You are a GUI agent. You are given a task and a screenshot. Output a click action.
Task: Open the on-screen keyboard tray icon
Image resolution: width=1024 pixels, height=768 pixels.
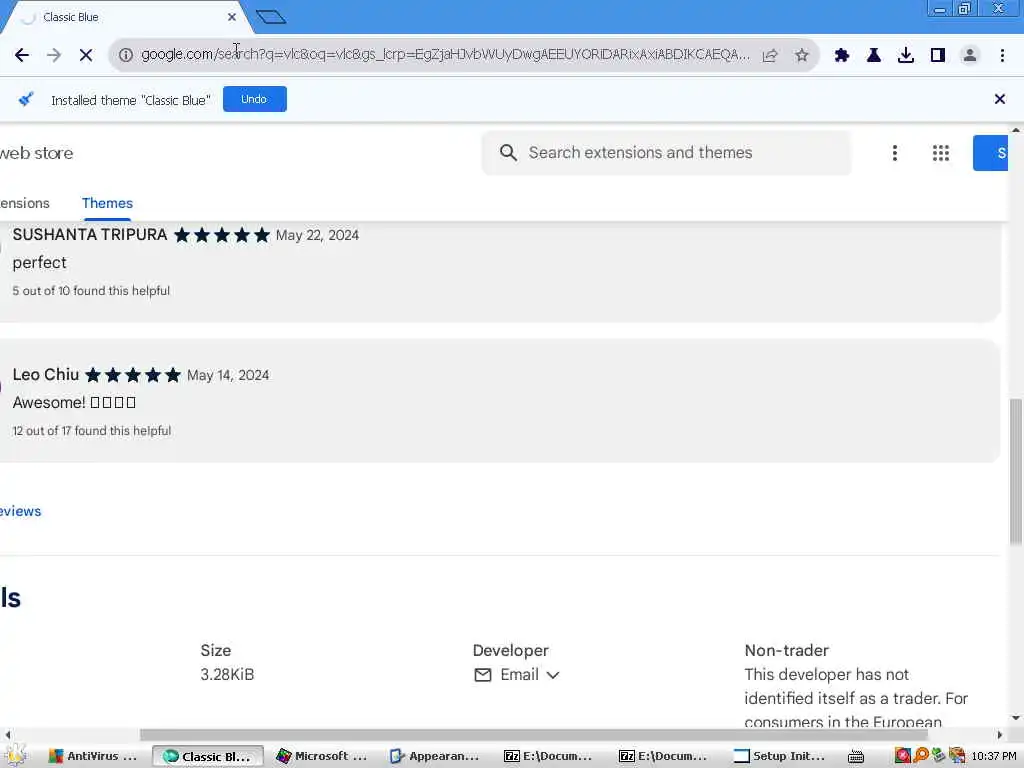click(x=856, y=756)
